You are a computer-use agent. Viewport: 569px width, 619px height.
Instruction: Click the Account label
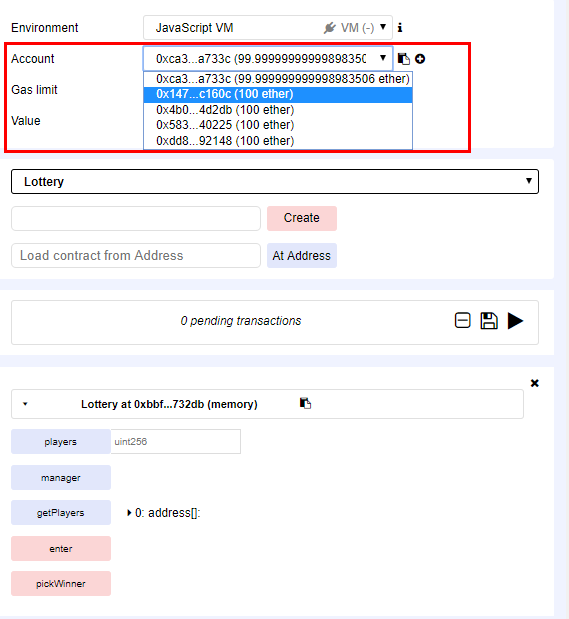(x=33, y=59)
